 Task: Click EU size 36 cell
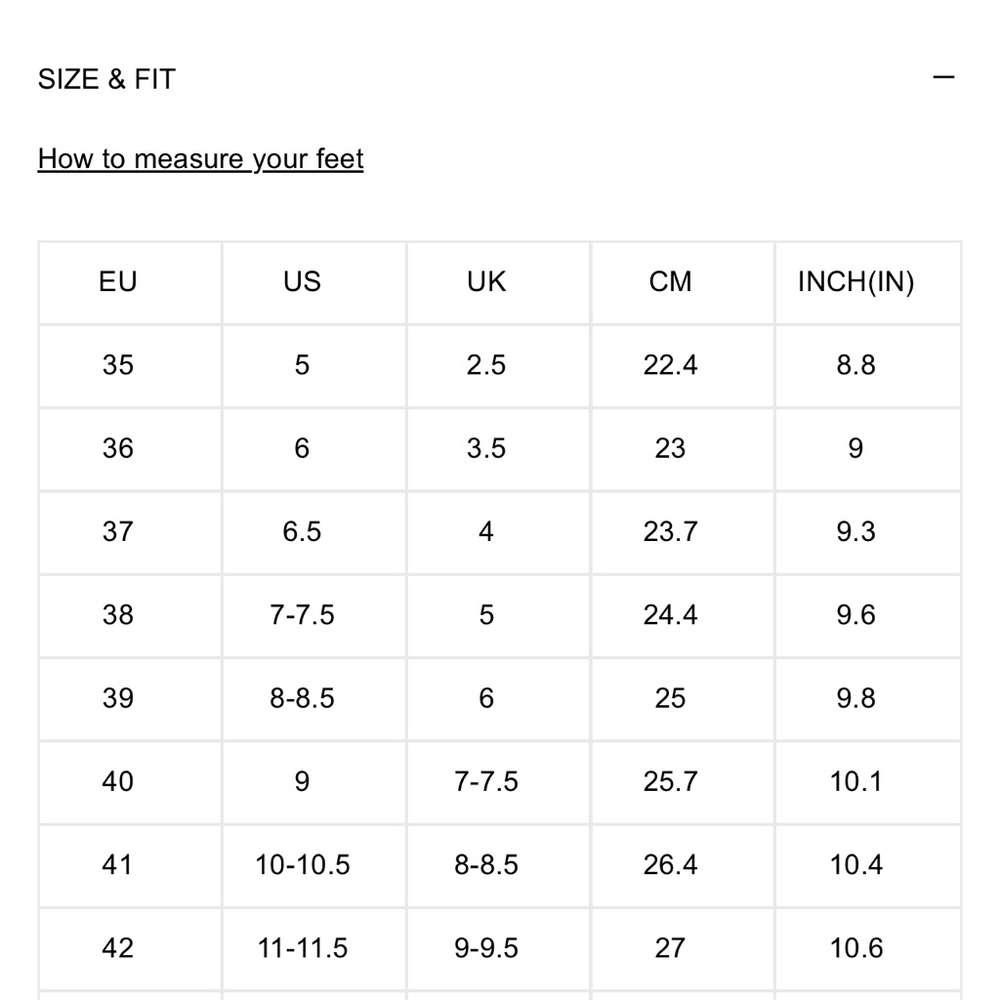[x=118, y=448]
